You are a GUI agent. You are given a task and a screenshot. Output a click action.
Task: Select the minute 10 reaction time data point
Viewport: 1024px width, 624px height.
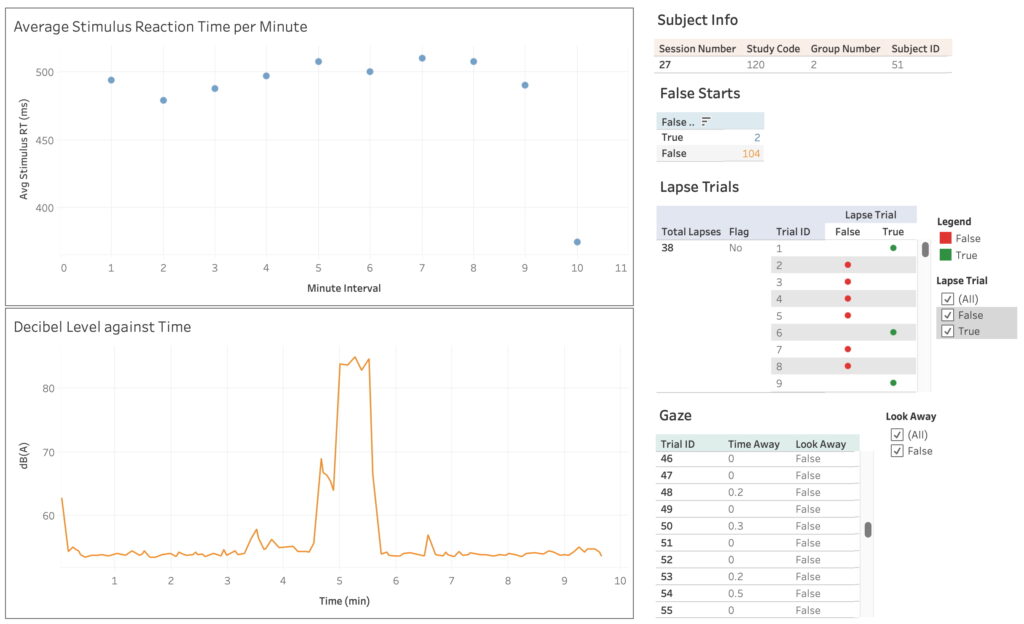(x=577, y=242)
